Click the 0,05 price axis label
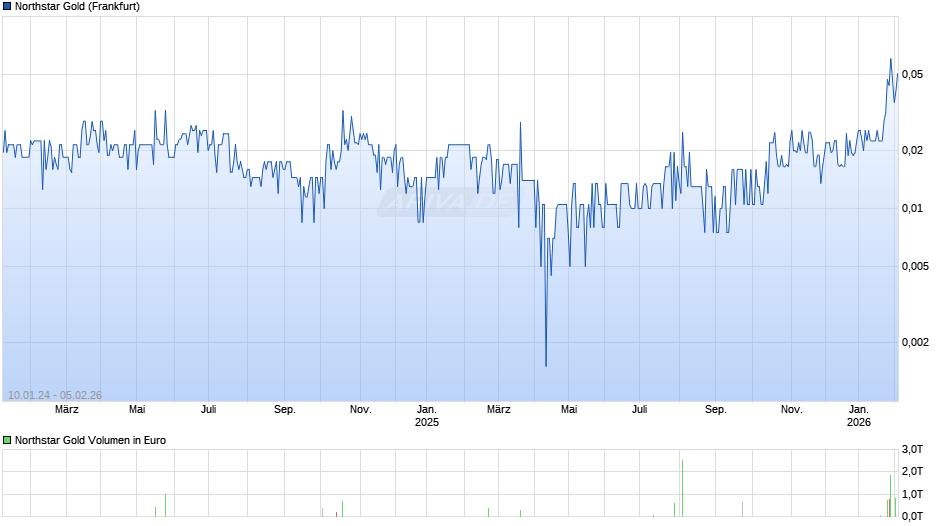 click(x=912, y=74)
